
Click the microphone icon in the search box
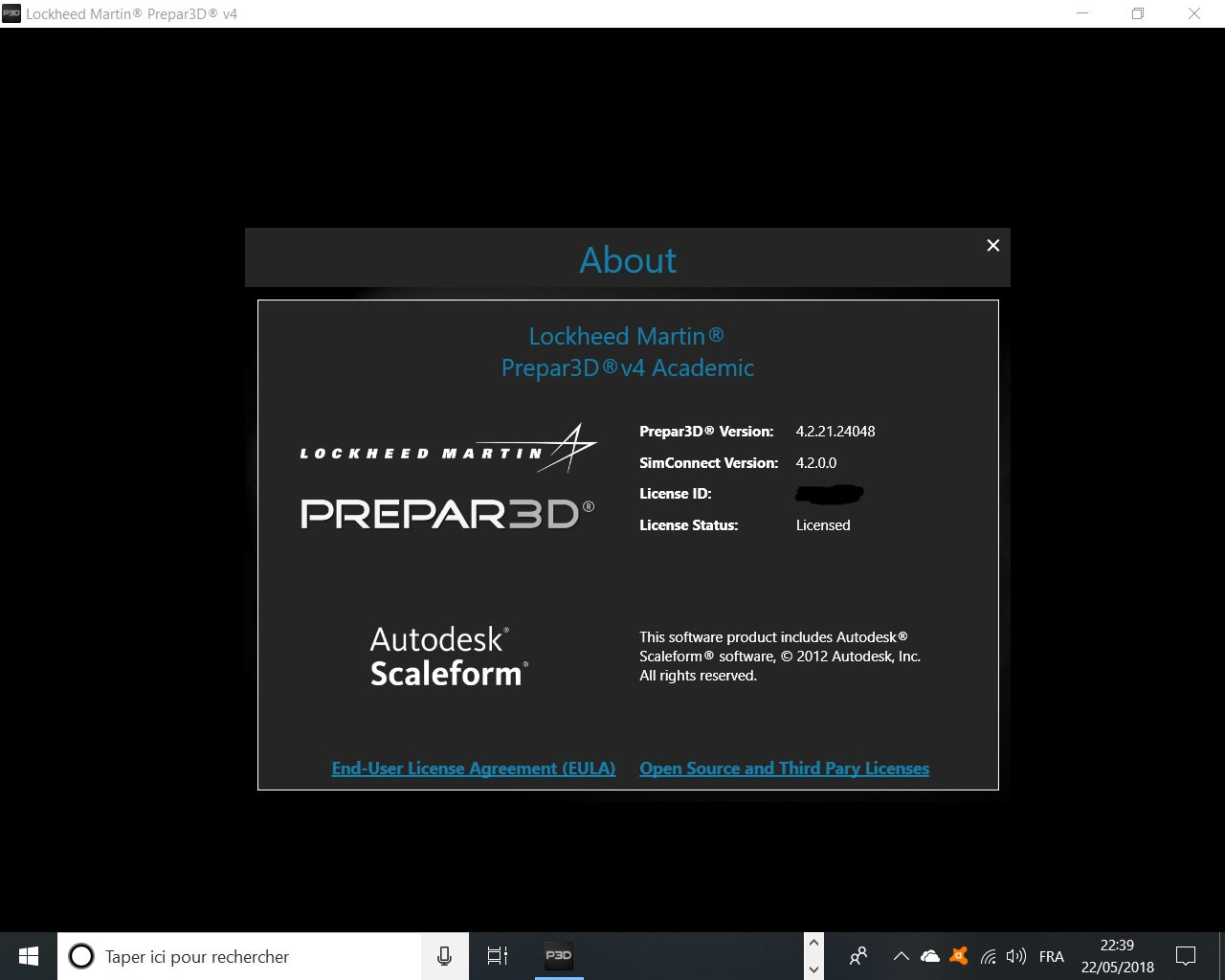point(444,956)
